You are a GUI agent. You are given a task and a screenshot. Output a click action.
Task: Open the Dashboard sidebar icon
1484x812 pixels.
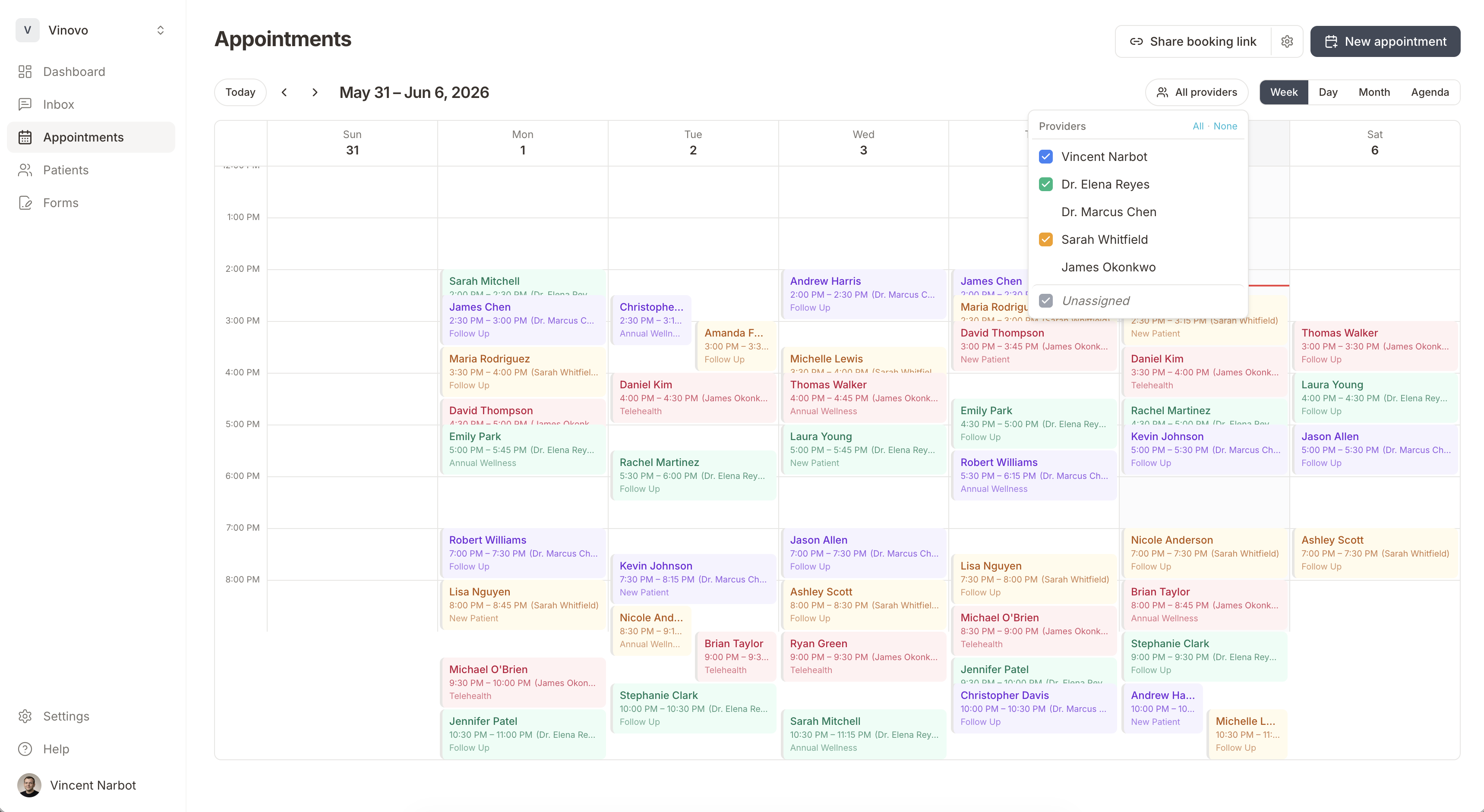[25, 72]
